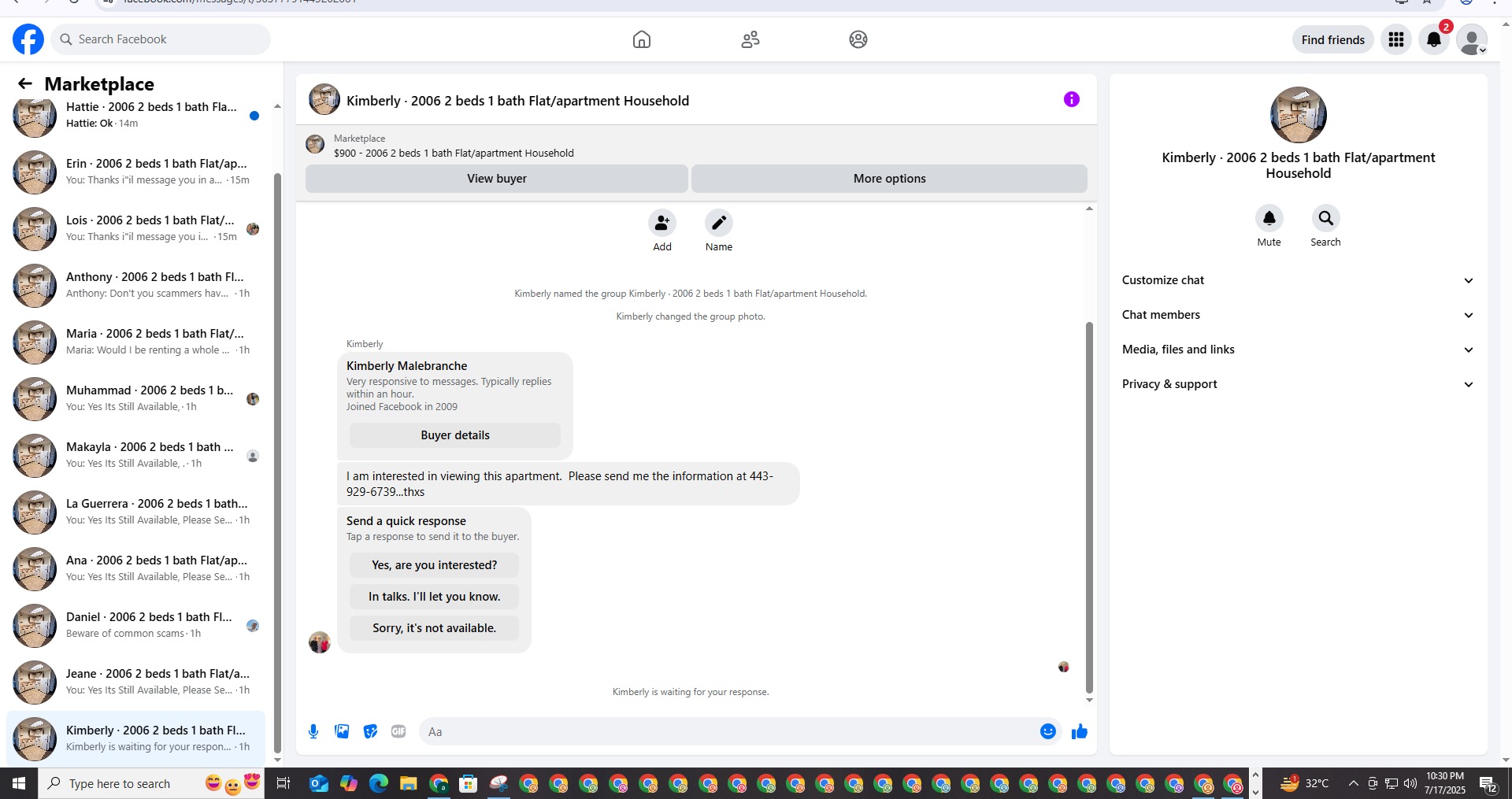1512x799 pixels.
Task: Open the notifications bell
Action: coord(1434,39)
